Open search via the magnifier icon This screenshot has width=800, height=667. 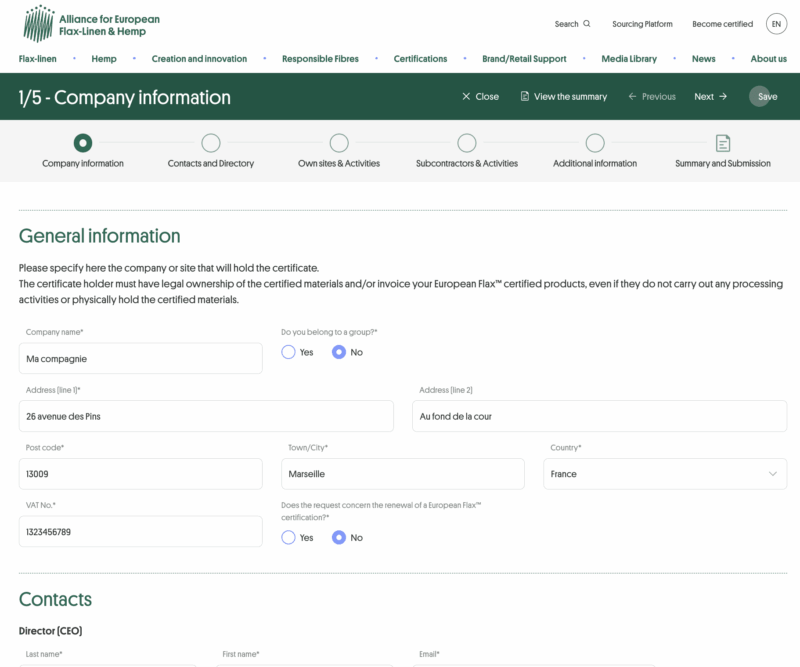click(587, 24)
